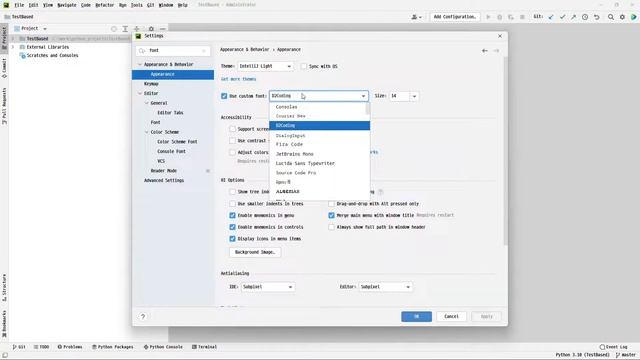Hide the Project panel with minus icon
This screenshot has width=640, height=360.
162,29
